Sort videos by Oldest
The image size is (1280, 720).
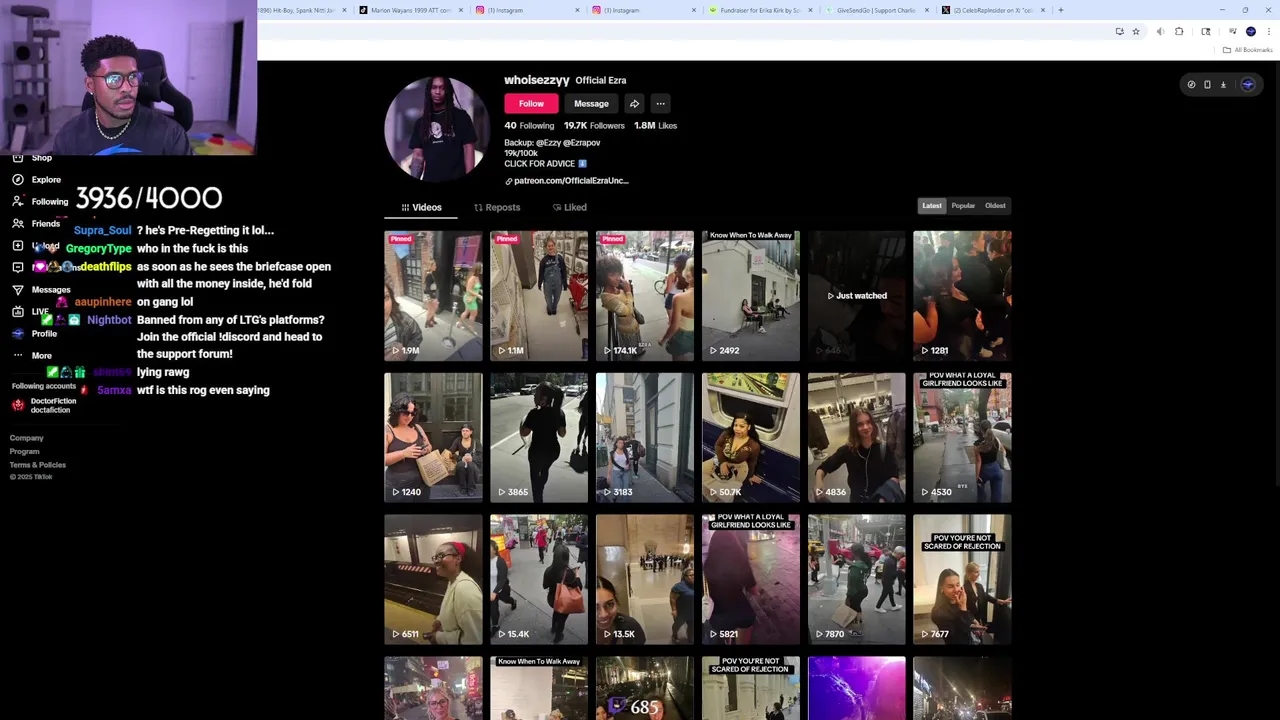(x=995, y=206)
